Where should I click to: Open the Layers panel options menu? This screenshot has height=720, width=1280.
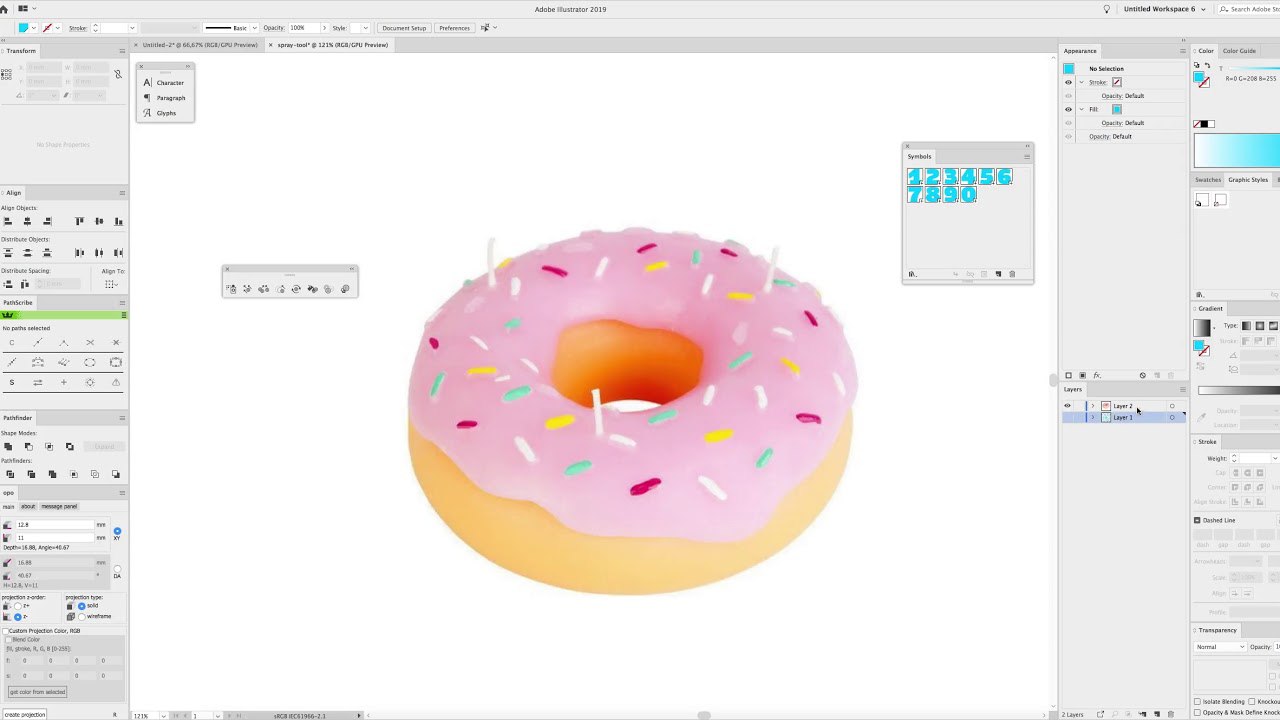click(1183, 389)
